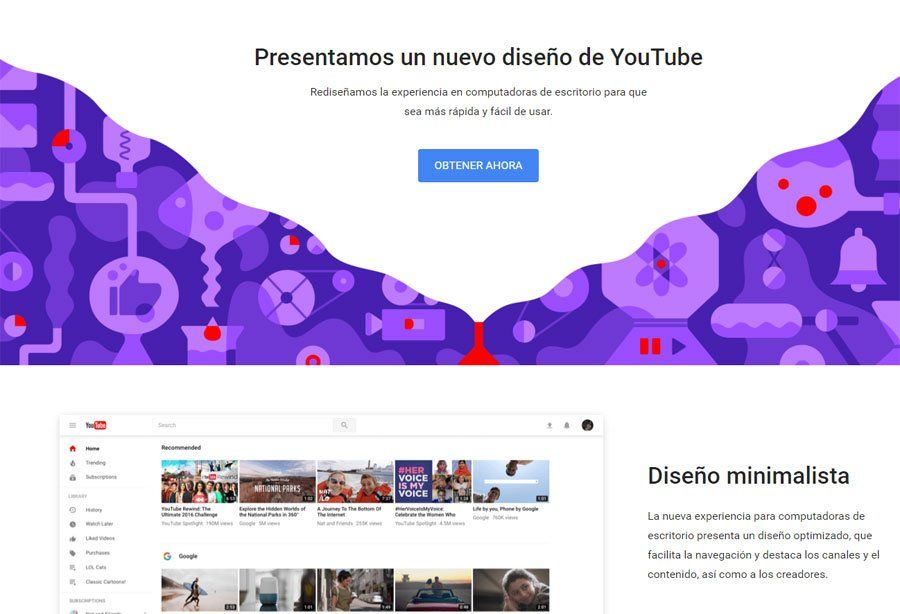Screen dimensions: 900x614
Task: Click the History clock icon
Action: 72,510
